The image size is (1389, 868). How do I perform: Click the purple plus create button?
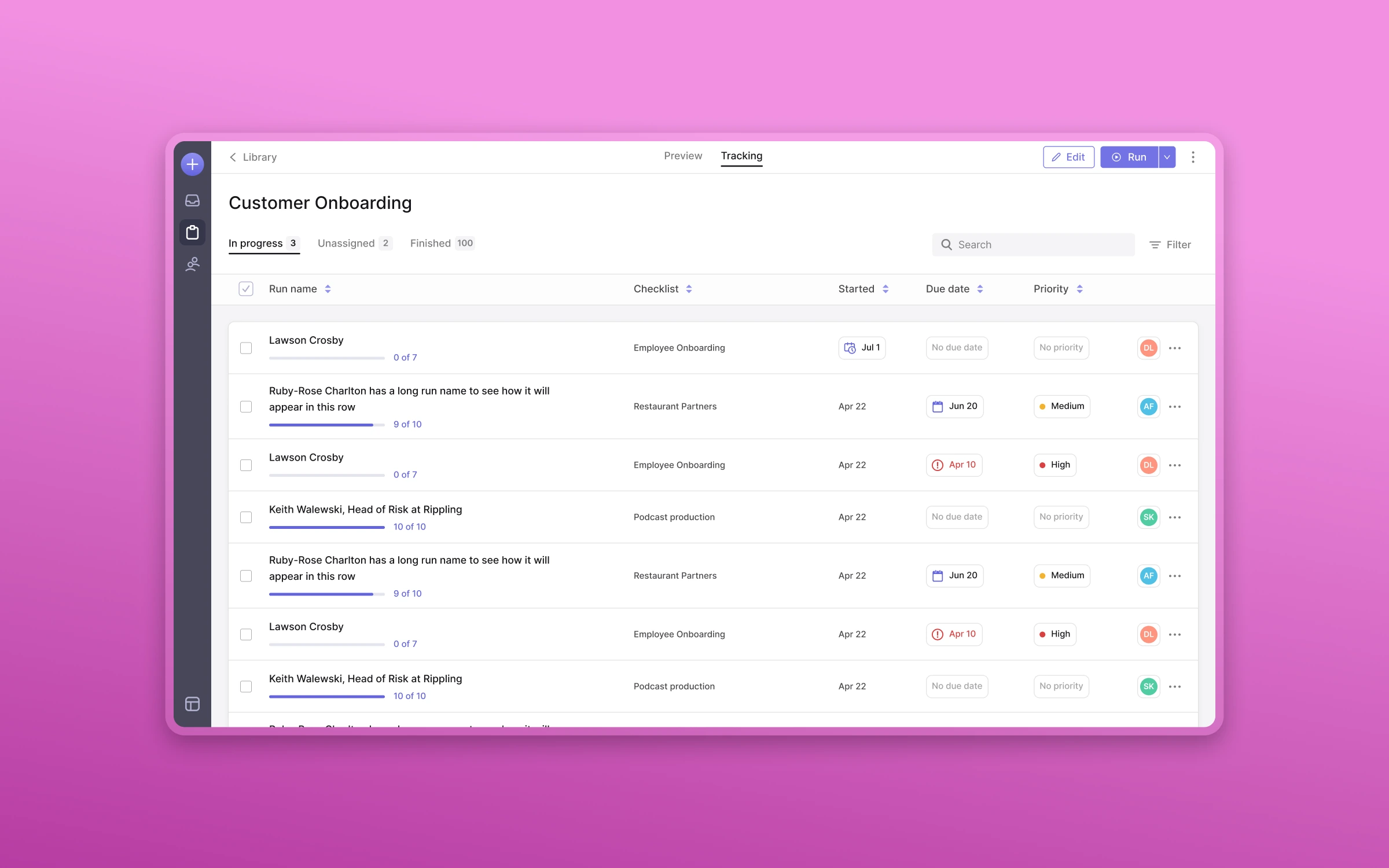tap(192, 164)
